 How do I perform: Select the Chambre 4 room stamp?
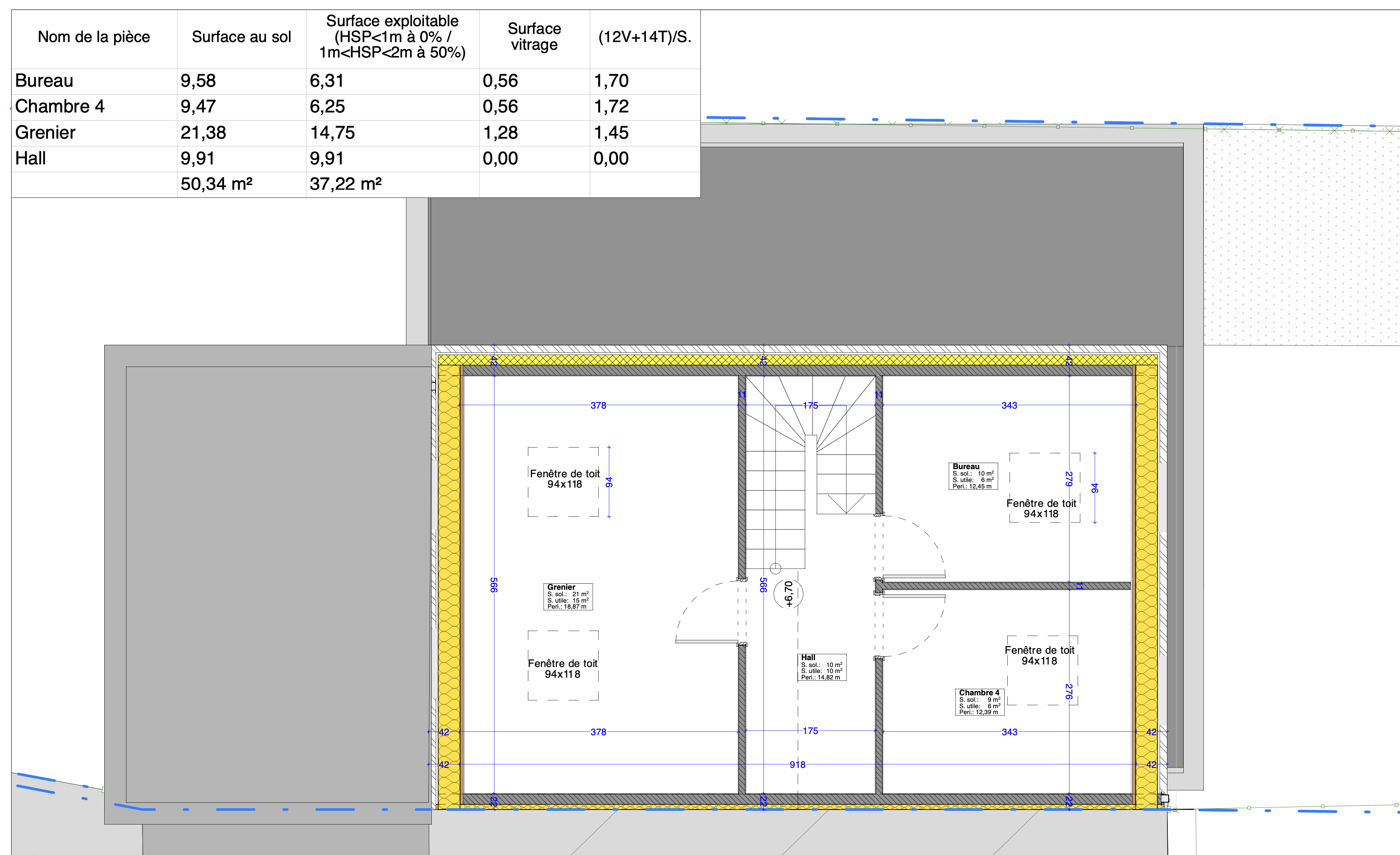click(979, 702)
